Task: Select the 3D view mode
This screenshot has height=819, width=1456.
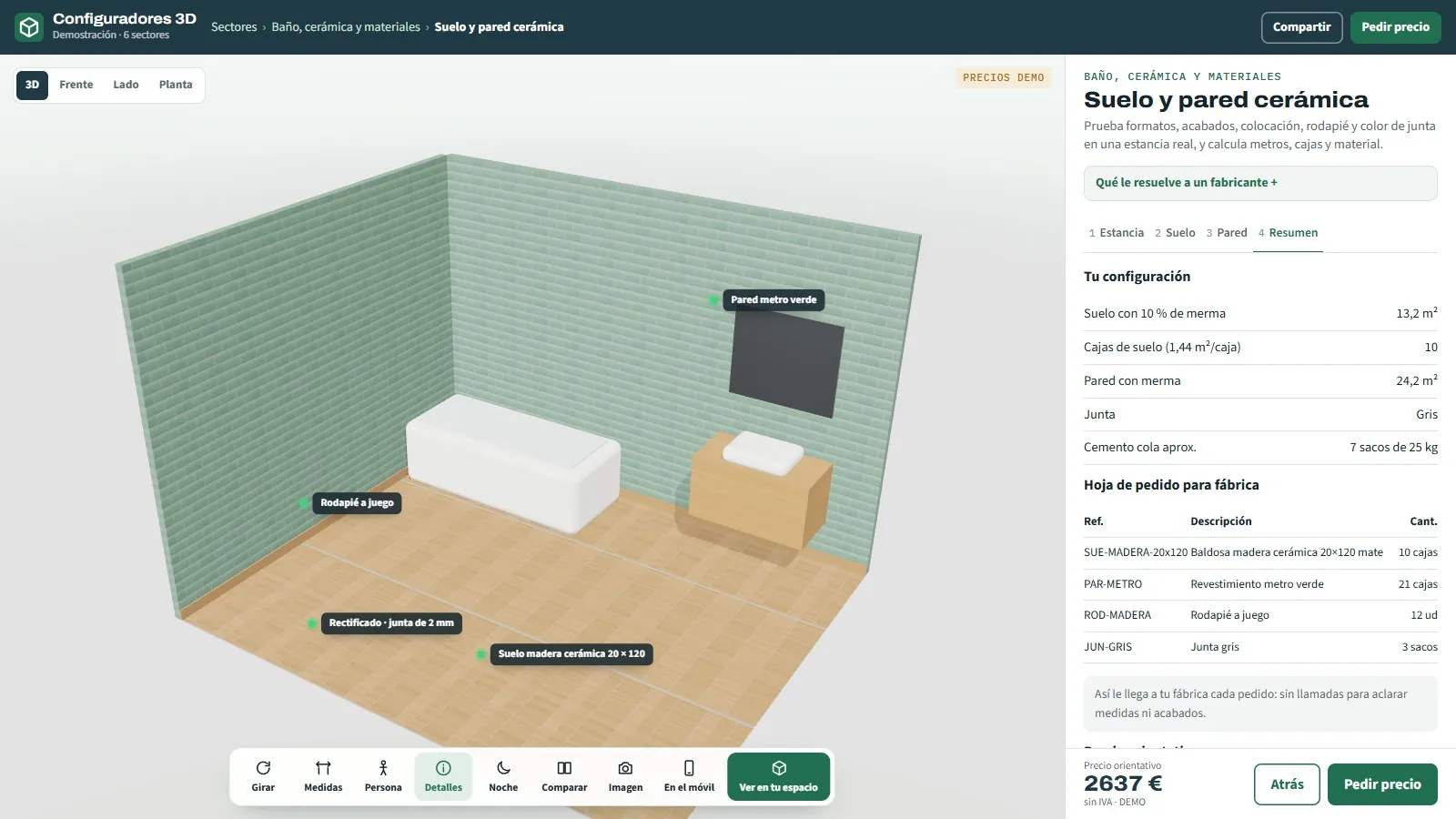Action: [x=32, y=85]
